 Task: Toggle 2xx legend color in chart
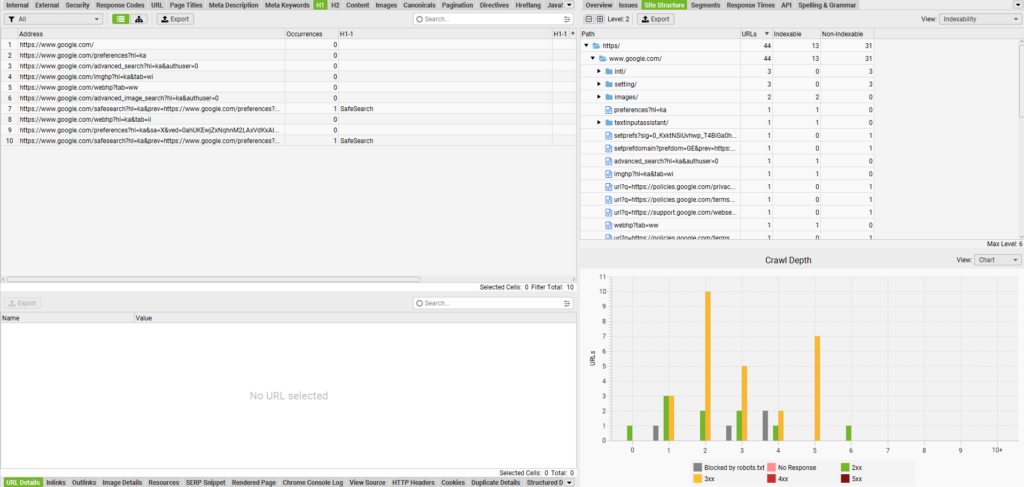tap(847, 467)
